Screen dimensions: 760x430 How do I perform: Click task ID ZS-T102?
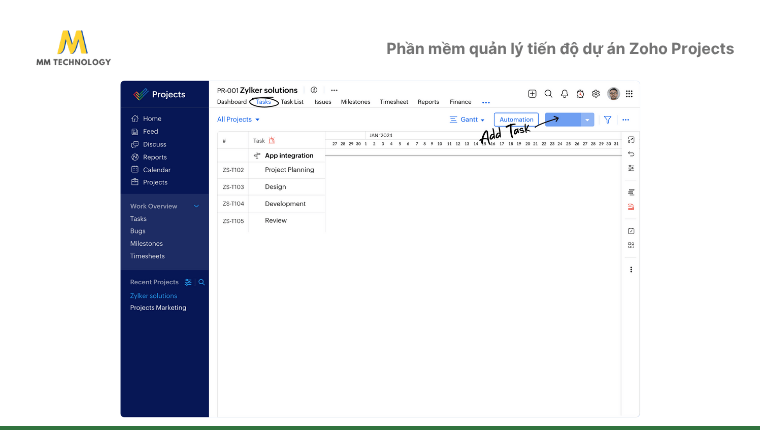(x=233, y=170)
